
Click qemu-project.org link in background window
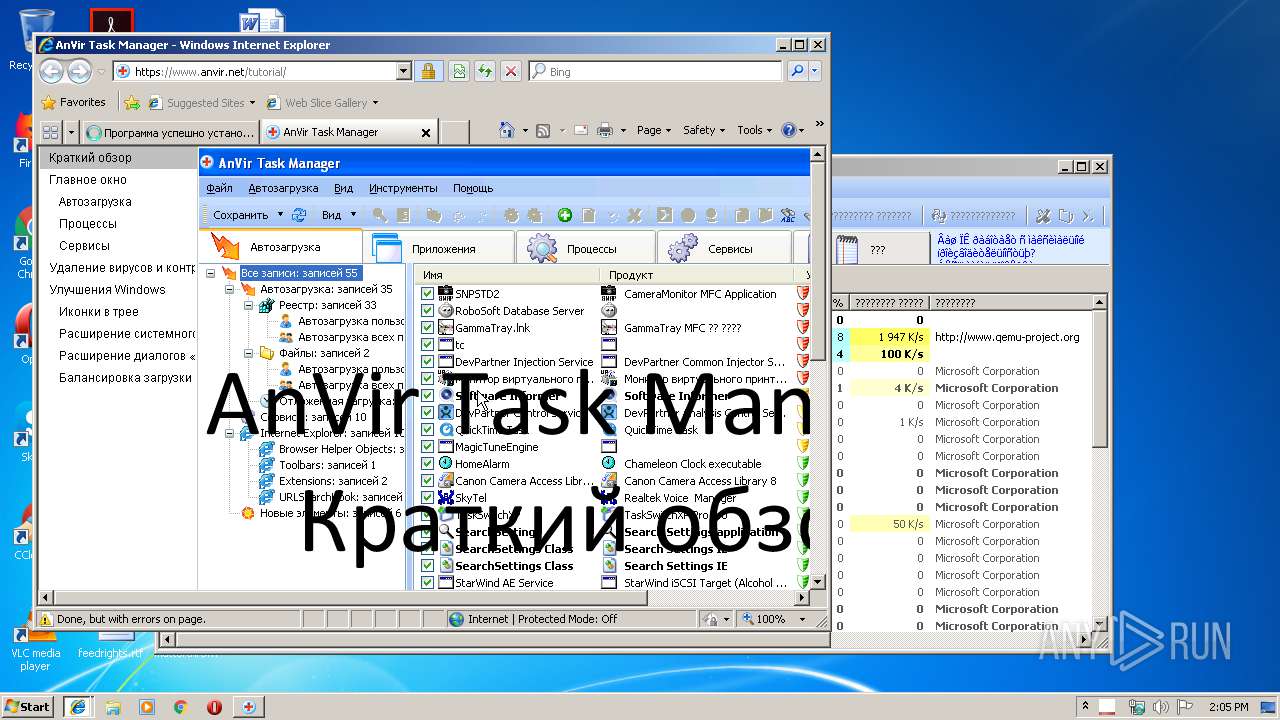[1007, 337]
